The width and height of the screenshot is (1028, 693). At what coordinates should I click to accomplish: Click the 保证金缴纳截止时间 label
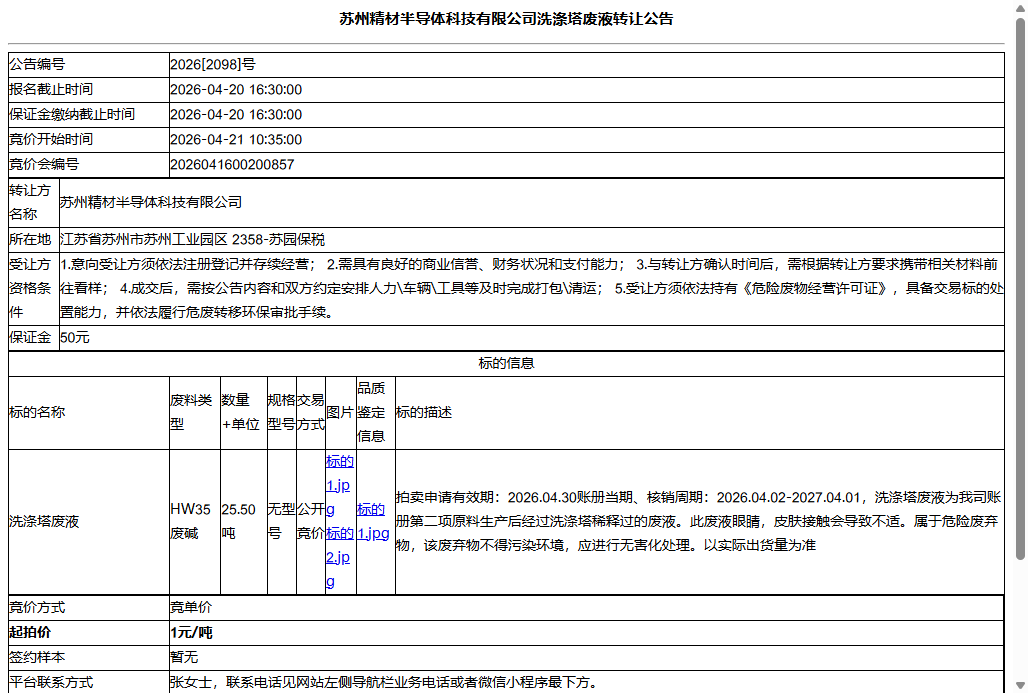coord(72,114)
